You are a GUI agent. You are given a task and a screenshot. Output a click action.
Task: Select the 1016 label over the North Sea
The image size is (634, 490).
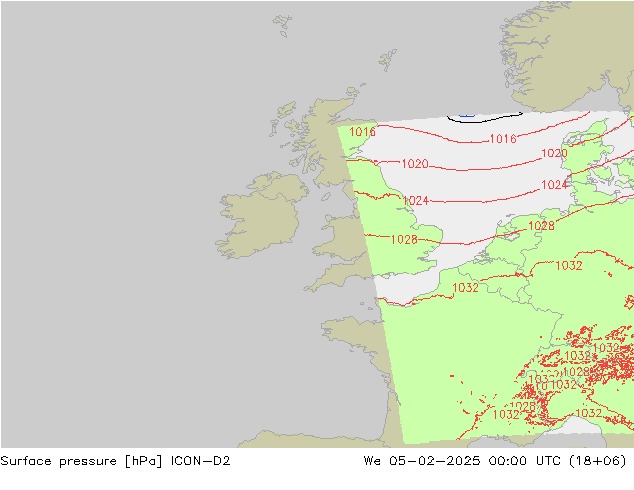pyautogui.click(x=503, y=139)
